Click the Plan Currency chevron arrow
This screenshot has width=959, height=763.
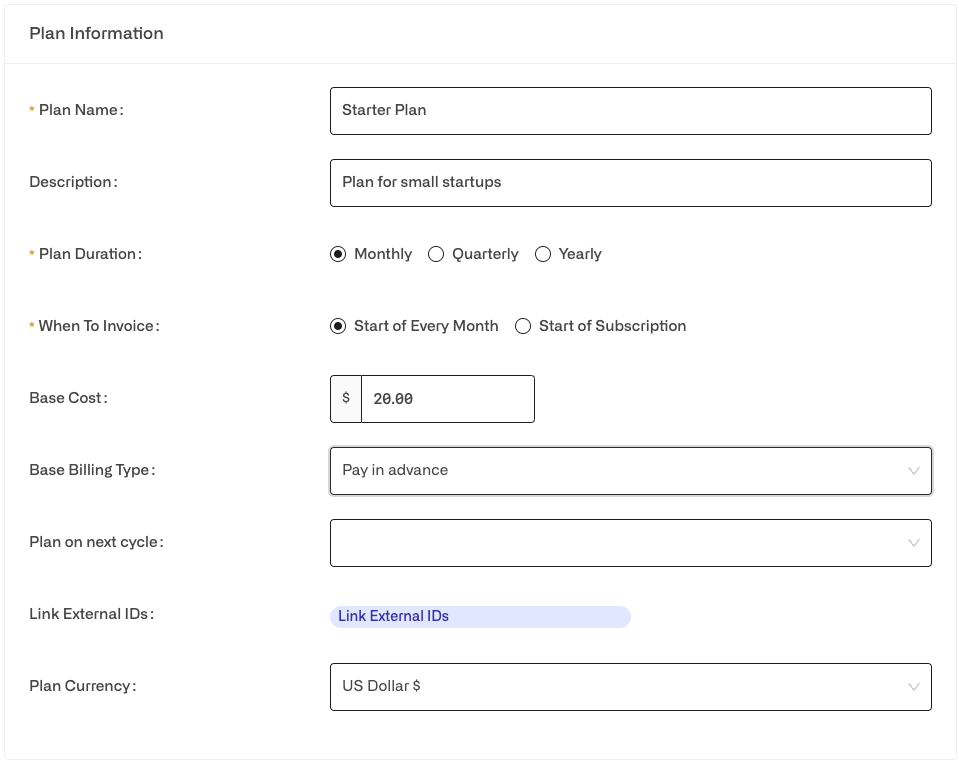coord(913,687)
